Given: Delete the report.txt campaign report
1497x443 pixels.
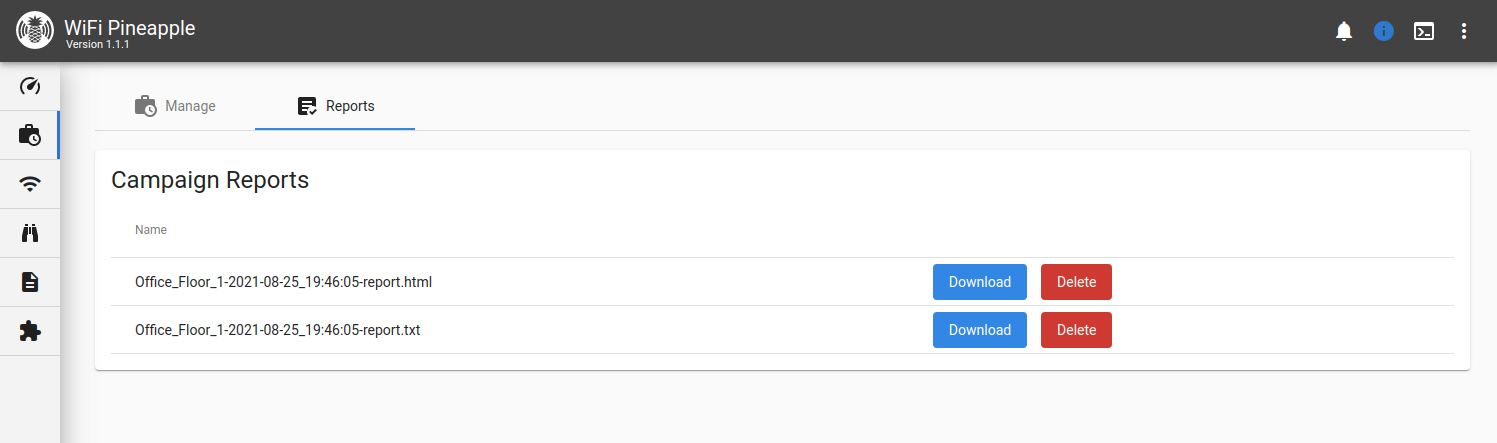Looking at the screenshot, I should tap(1076, 330).
